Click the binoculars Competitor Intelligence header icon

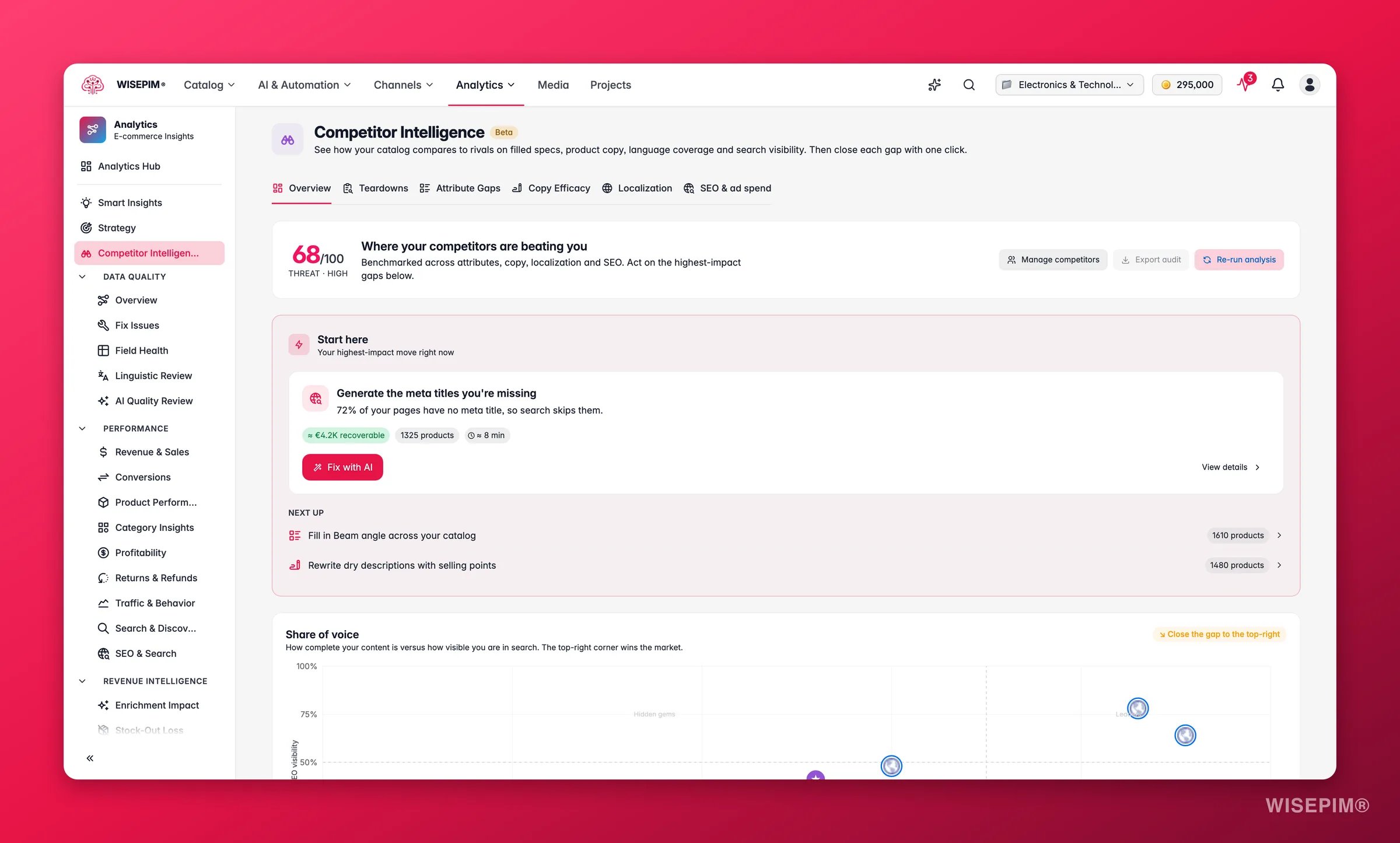[x=288, y=139]
